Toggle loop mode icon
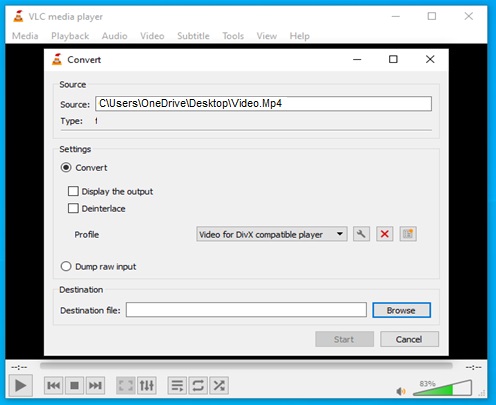The height and width of the screenshot is (405, 496). 198,386
